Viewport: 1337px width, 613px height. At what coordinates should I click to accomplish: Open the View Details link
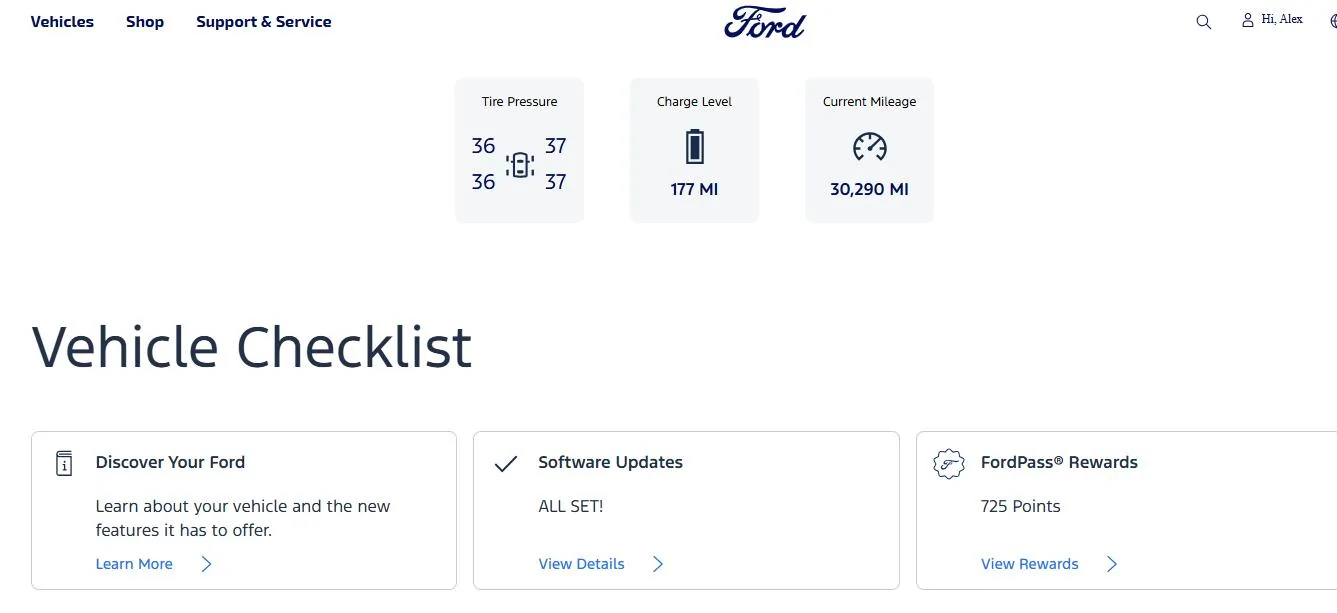tap(581, 564)
